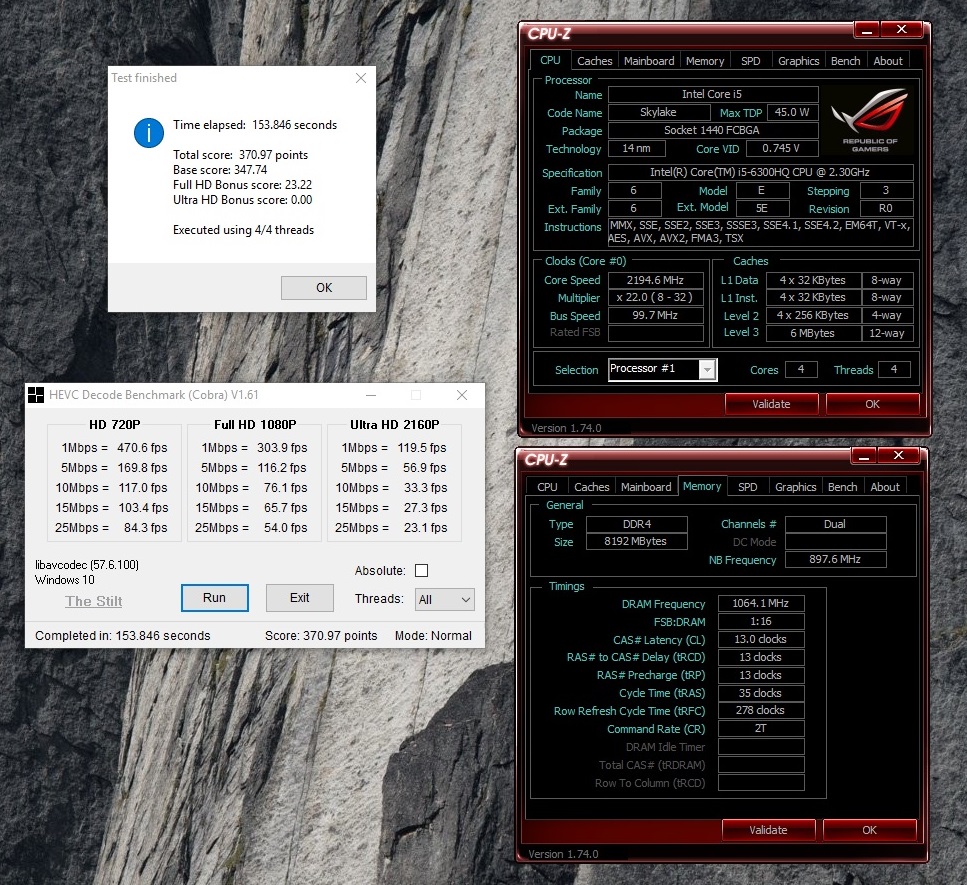Click the Max TDP value 45.0 W
Viewport: 967px width, 885px height.
792,112
